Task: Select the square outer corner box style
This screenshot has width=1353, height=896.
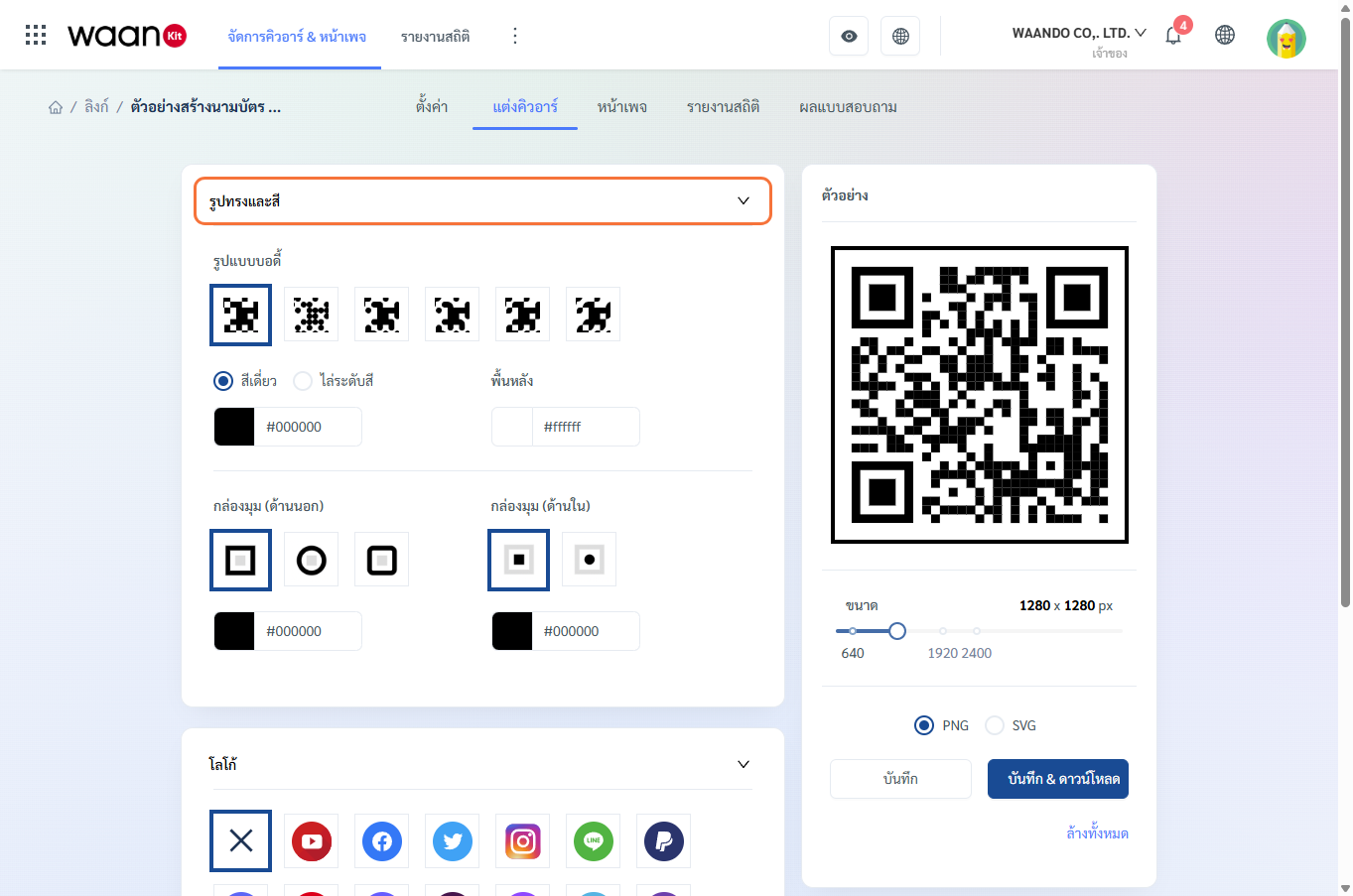Action: (241, 560)
